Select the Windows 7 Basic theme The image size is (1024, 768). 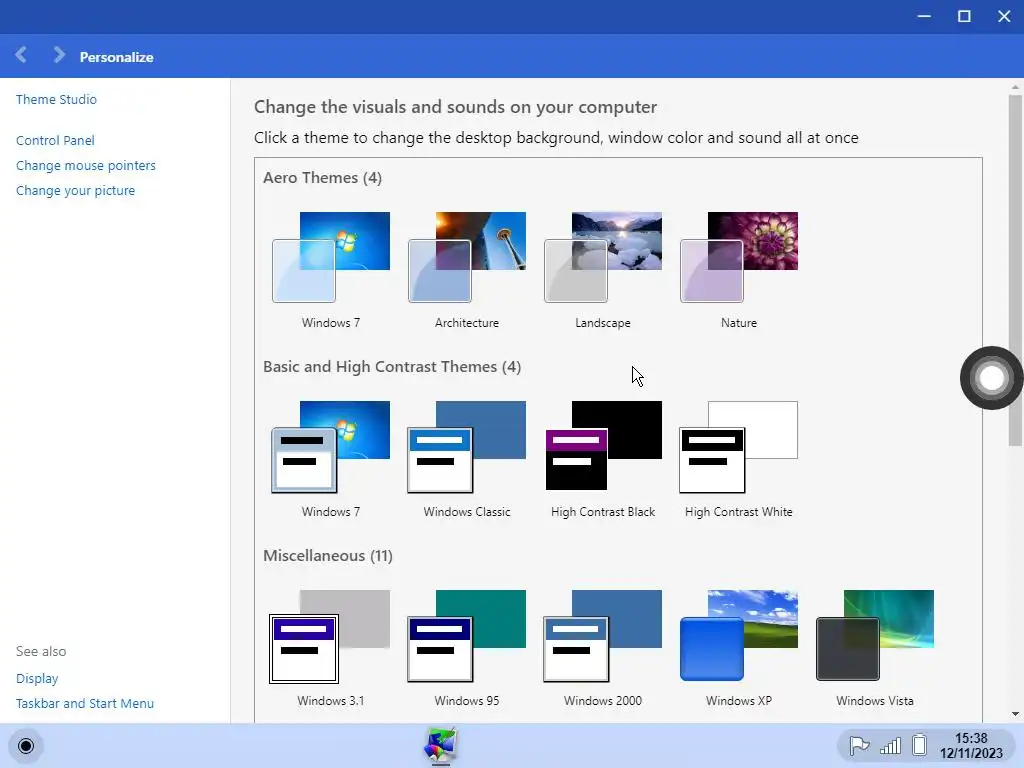(x=330, y=458)
